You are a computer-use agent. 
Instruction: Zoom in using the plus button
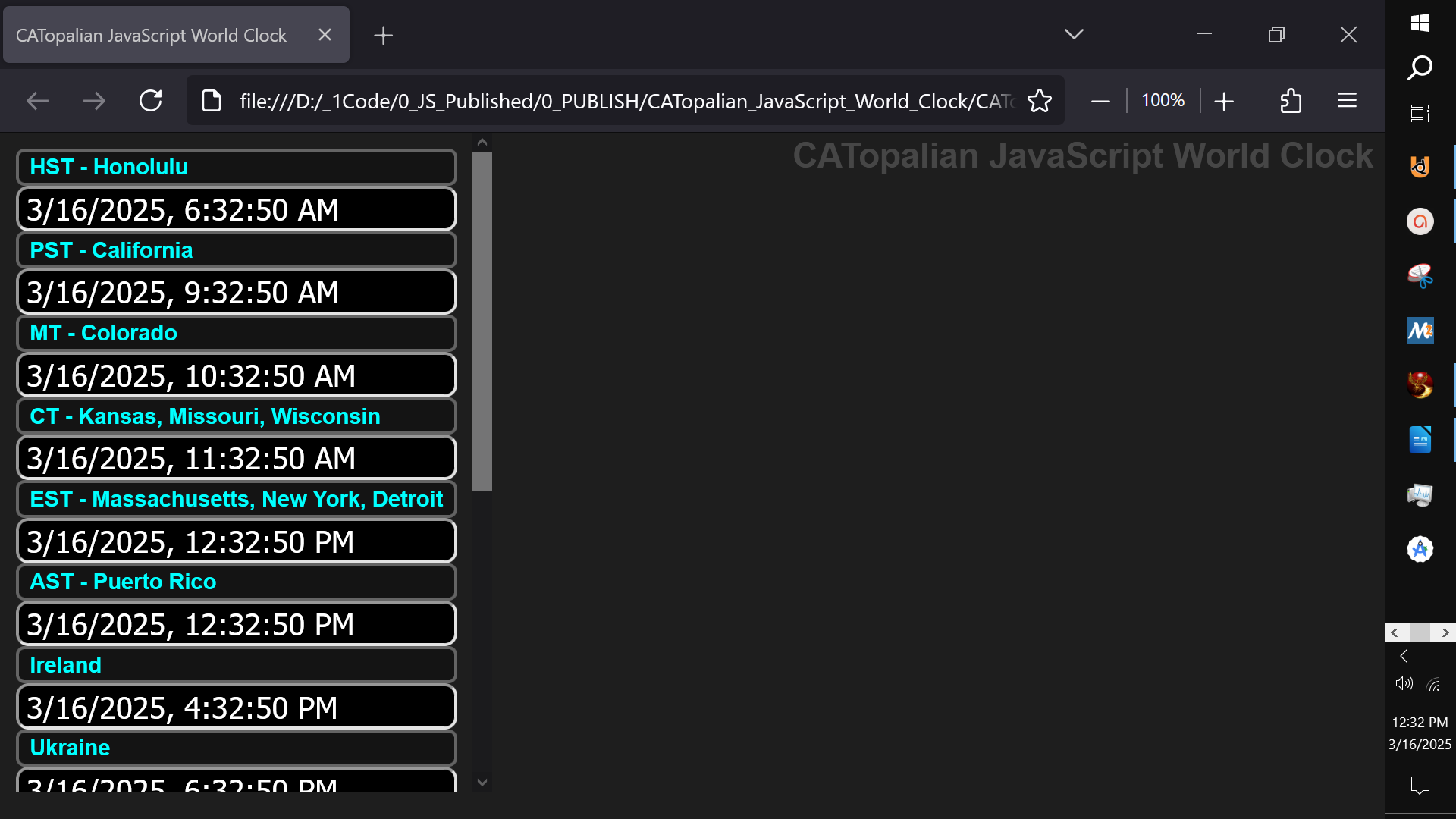(1224, 100)
